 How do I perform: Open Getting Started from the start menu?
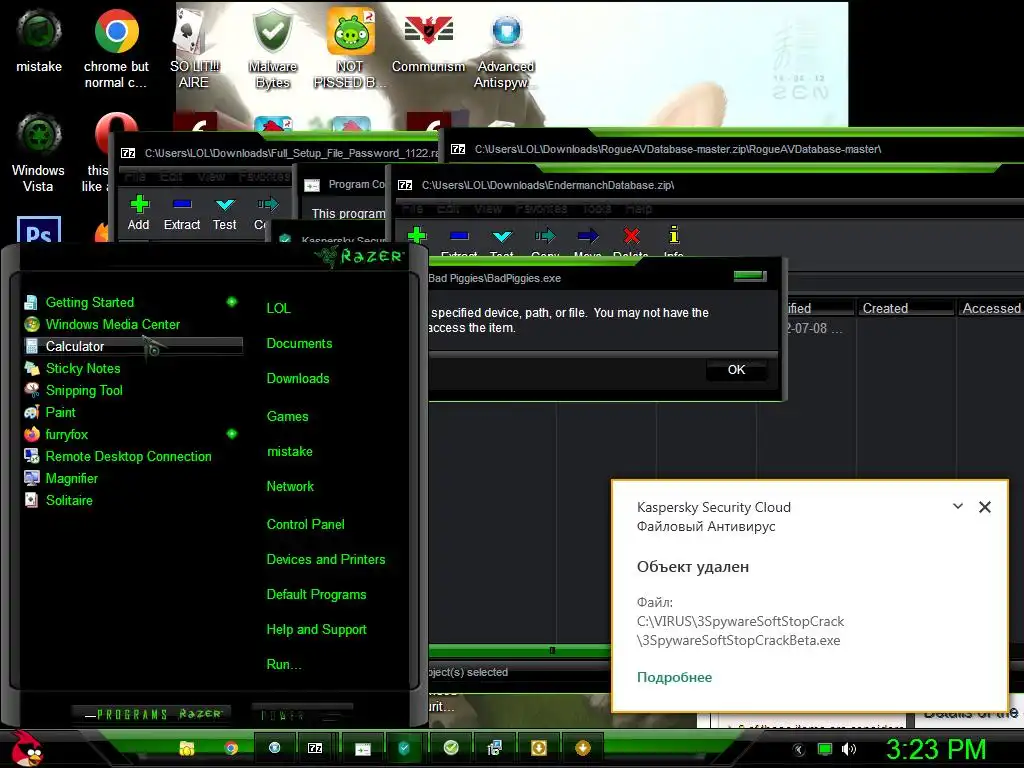click(x=133, y=302)
